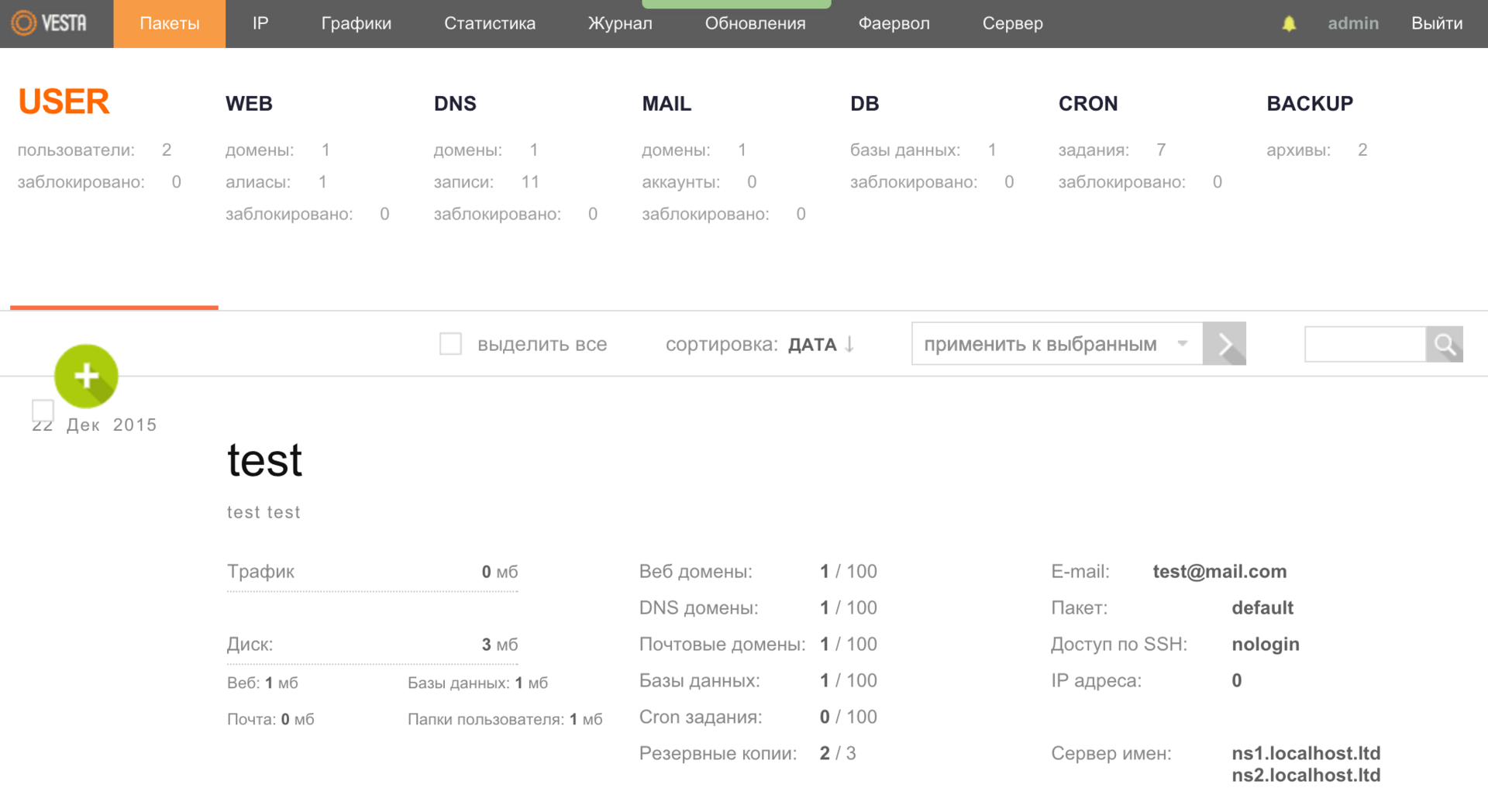Click the email test@mail.com

coord(1220,572)
